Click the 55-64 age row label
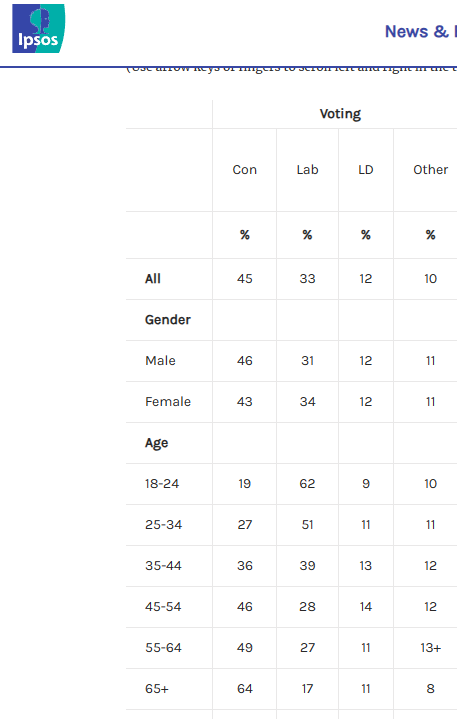Image resolution: width=457 pixels, height=719 pixels. [163, 647]
